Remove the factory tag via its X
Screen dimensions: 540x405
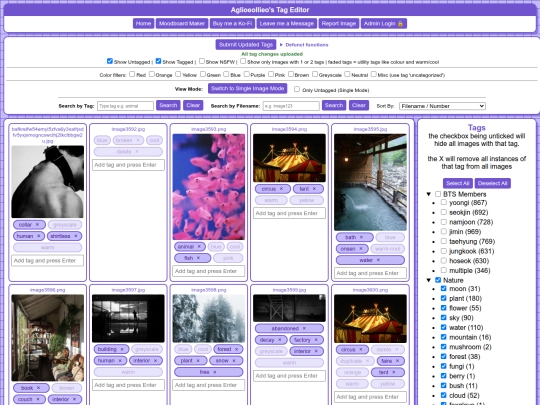coord(316,340)
